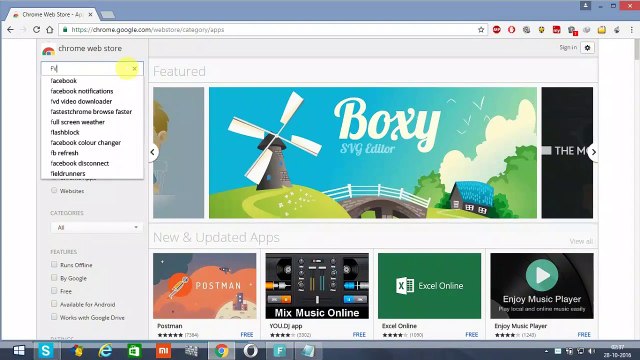Screen dimensions: 640x360
Task: Open the browser home page icon
Action: 50,30
